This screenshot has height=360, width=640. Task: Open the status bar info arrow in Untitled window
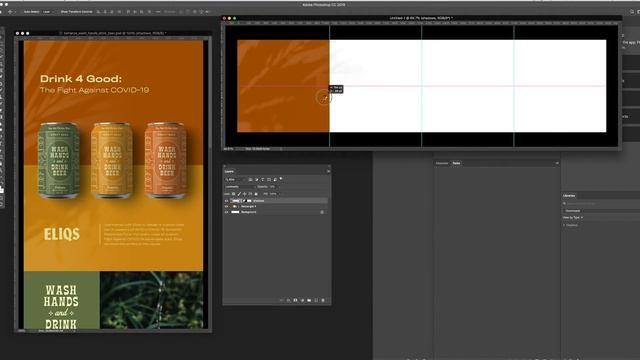click(281, 149)
